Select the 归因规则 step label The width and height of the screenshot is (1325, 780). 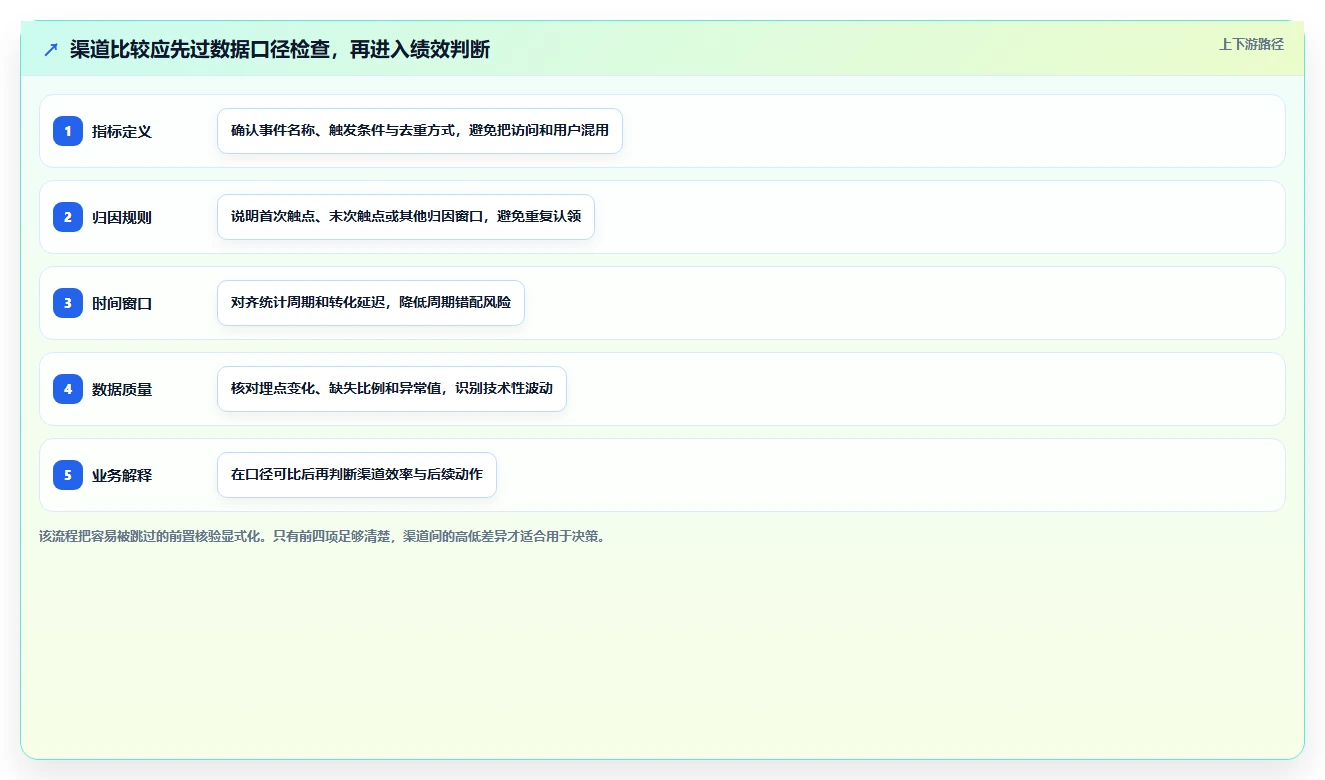(x=122, y=217)
